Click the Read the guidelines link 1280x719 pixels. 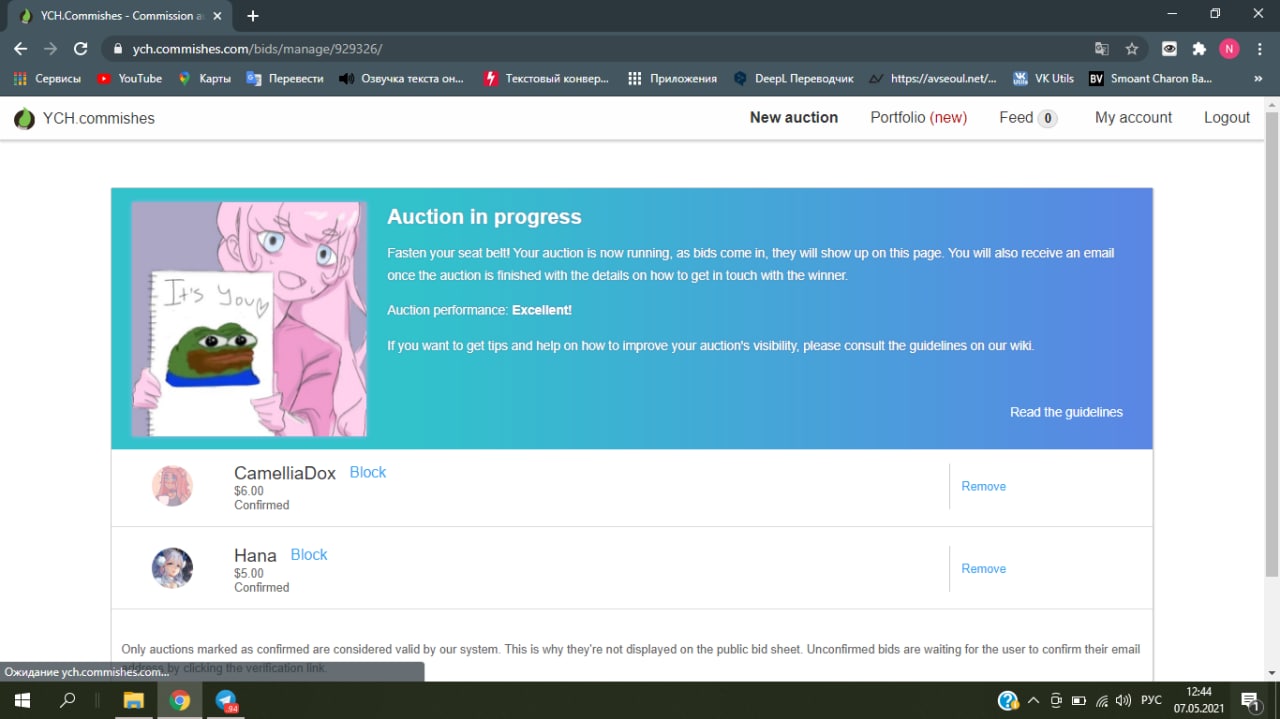[1066, 412]
